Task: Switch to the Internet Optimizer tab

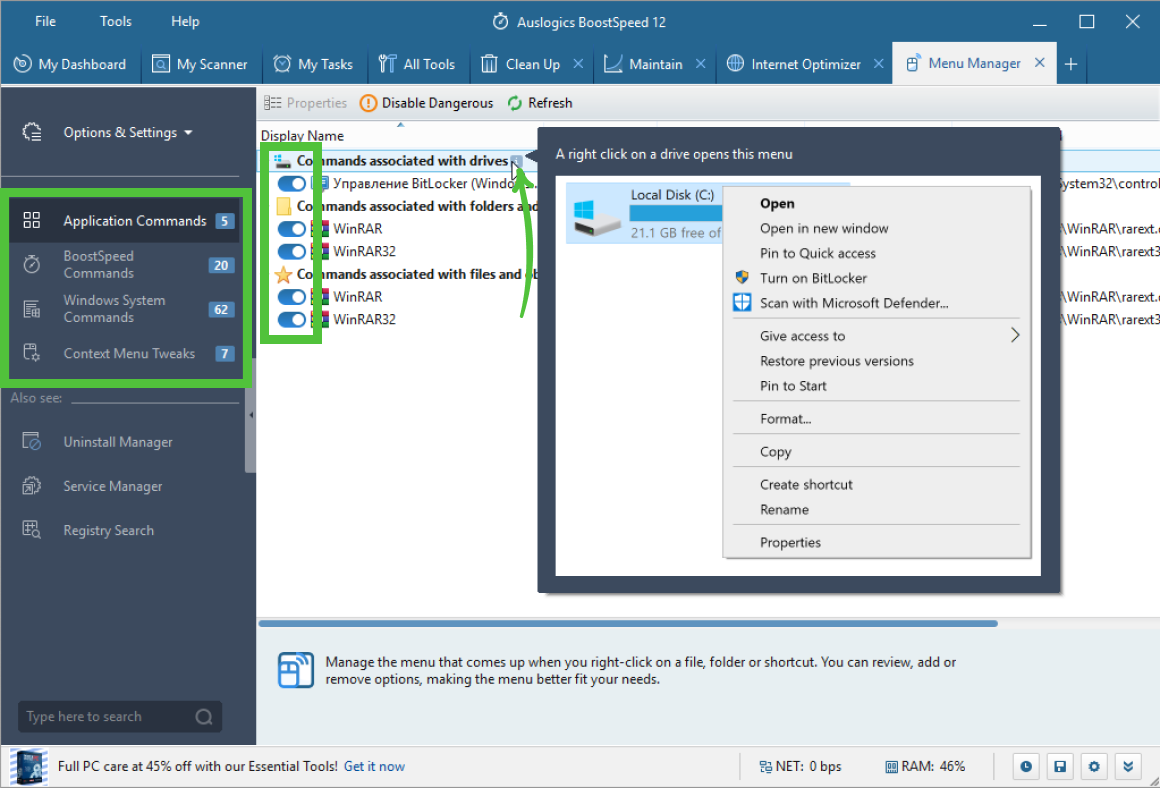Action: click(805, 64)
